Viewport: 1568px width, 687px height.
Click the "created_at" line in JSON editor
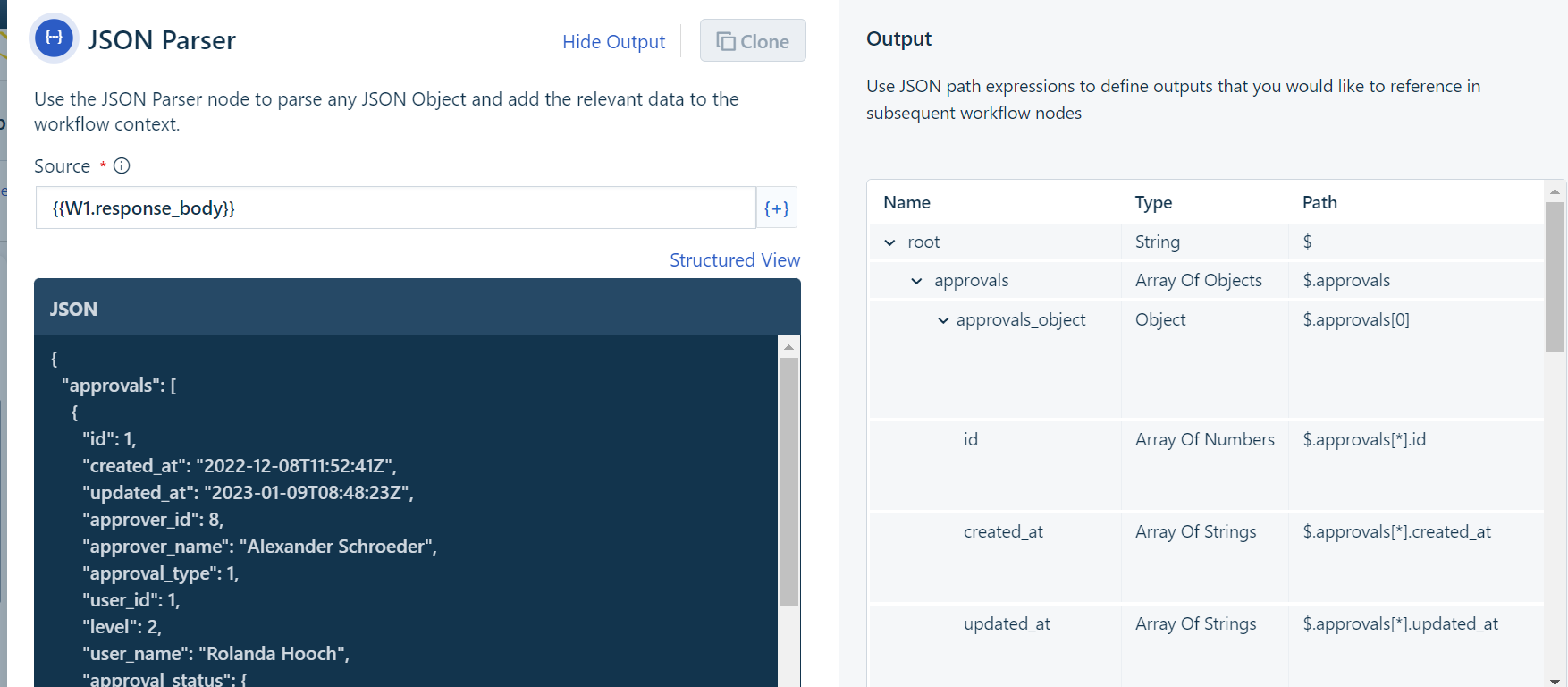[240, 465]
